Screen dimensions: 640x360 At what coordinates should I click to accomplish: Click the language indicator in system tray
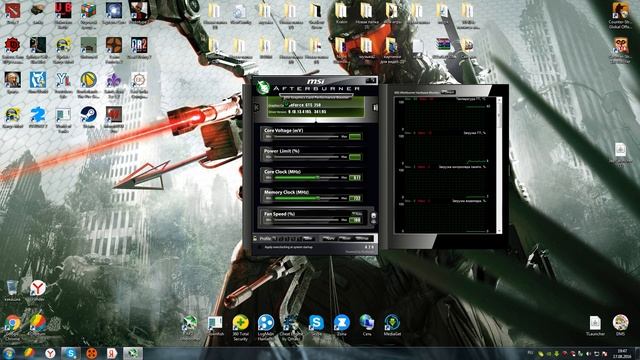530,353
